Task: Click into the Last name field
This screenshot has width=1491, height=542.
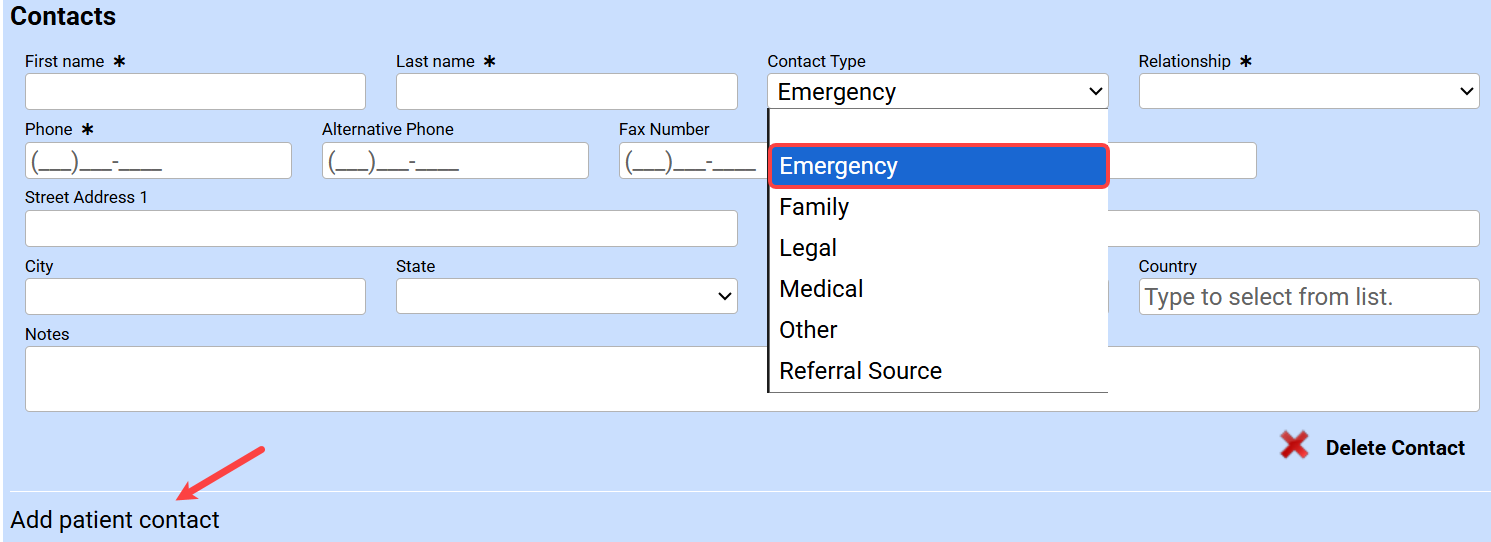Action: click(x=566, y=92)
